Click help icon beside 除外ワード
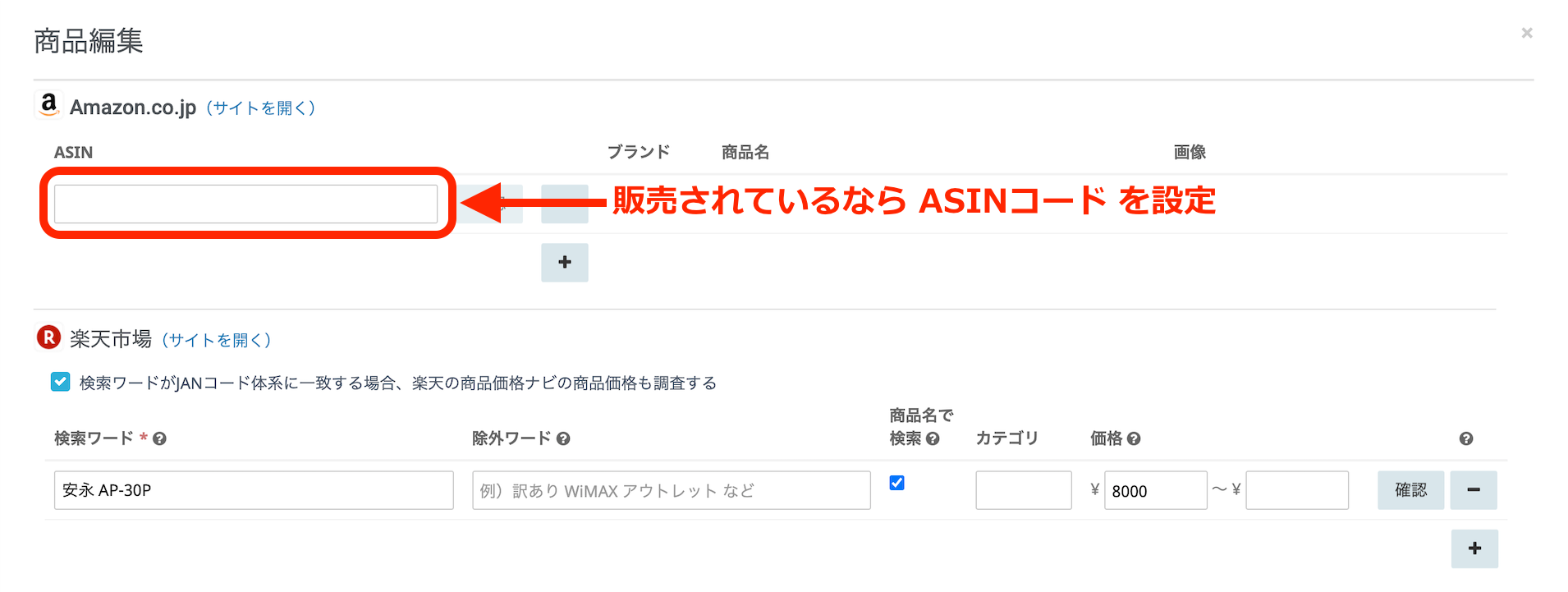This screenshot has height=592, width=1568. (x=563, y=439)
